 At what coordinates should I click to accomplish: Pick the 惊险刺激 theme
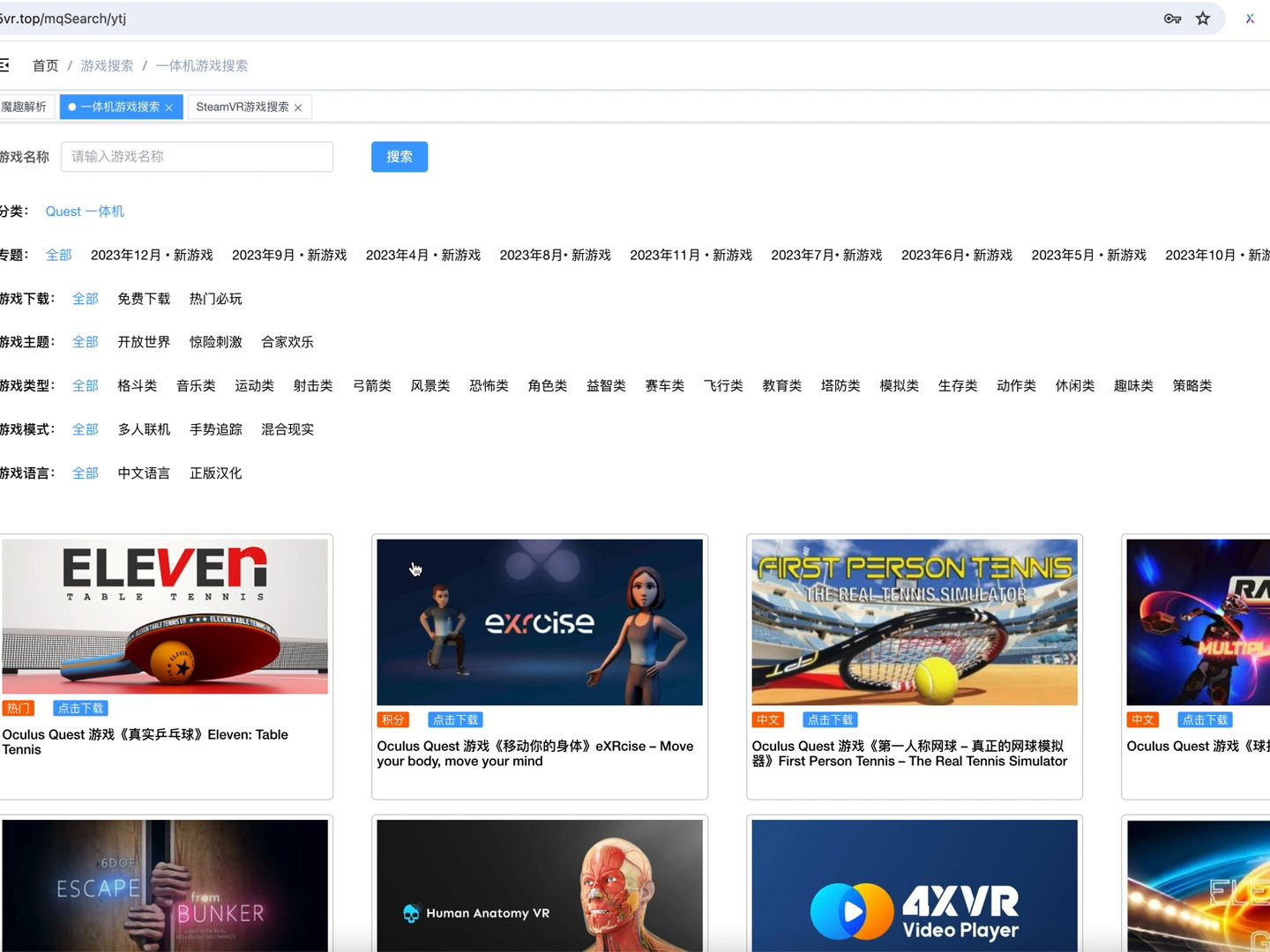click(x=216, y=342)
